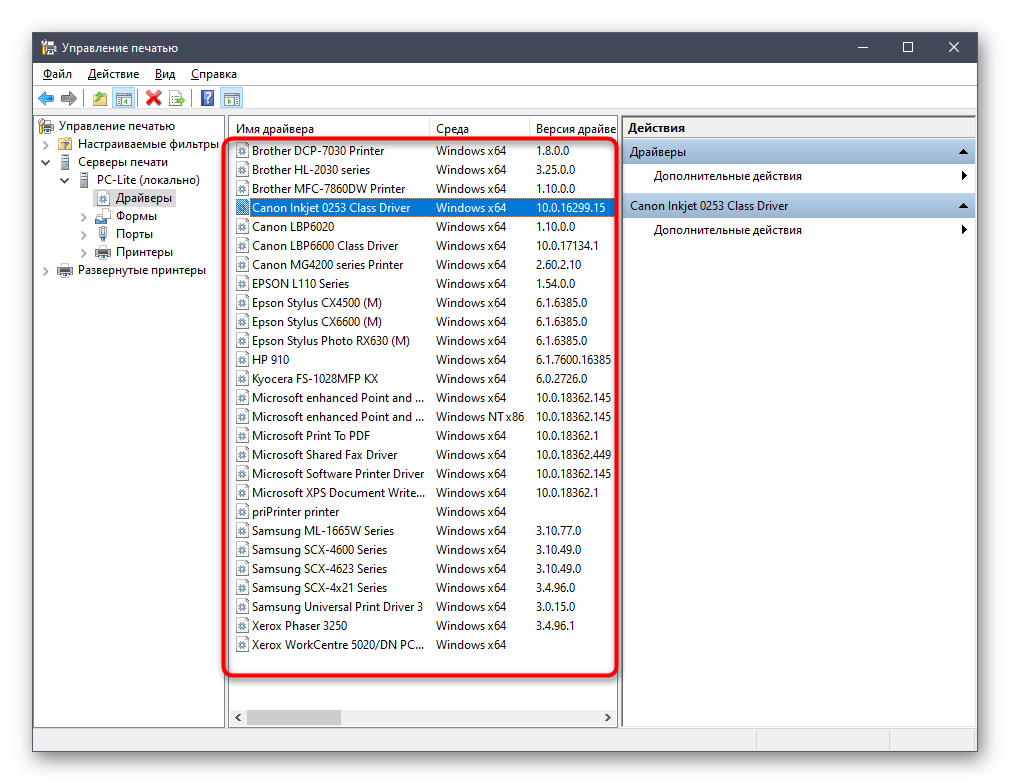
Task: Select Порты in the tree
Action: [133, 234]
